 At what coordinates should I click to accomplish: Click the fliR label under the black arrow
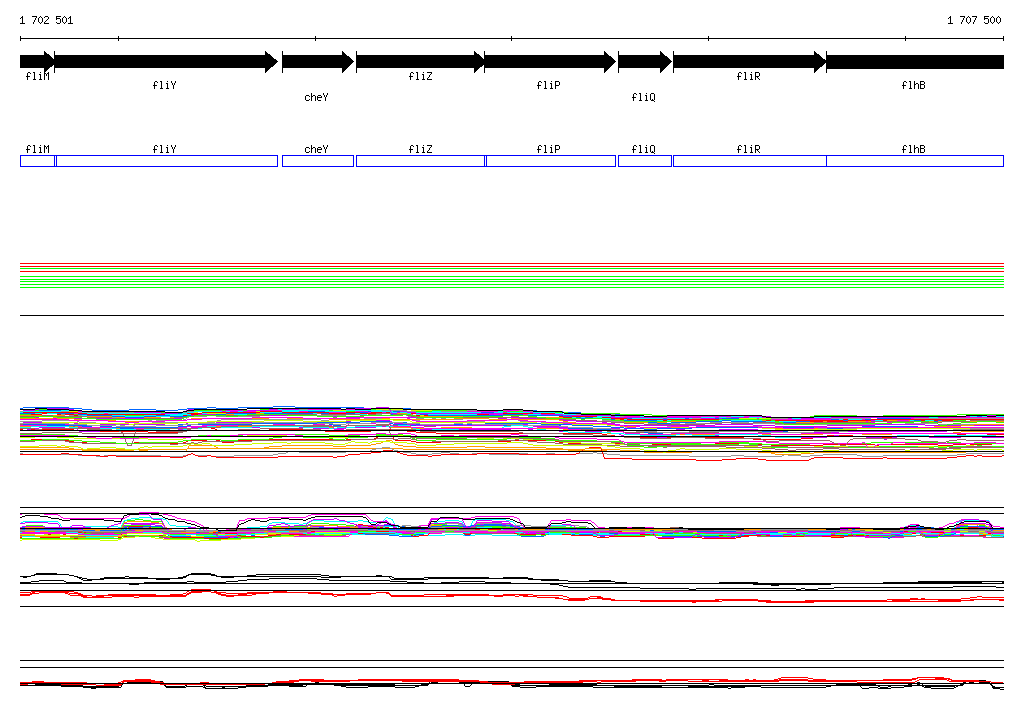pos(748,76)
